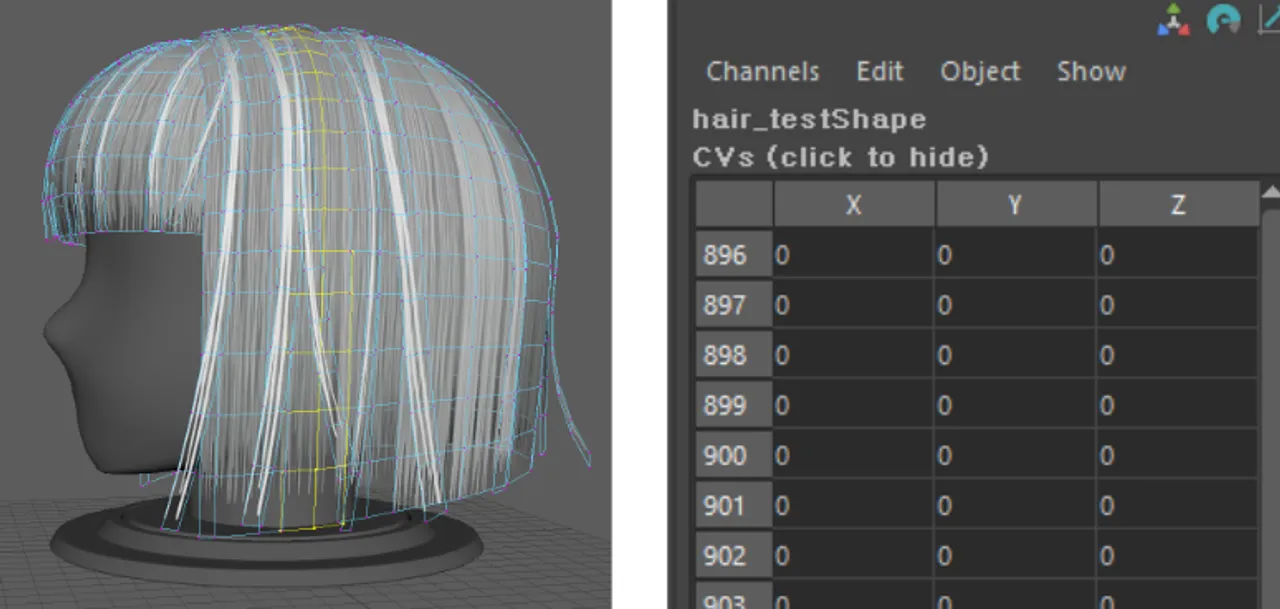Click the Z value field of CV 901
Screen dimensions: 1280x609
[x=1177, y=506]
